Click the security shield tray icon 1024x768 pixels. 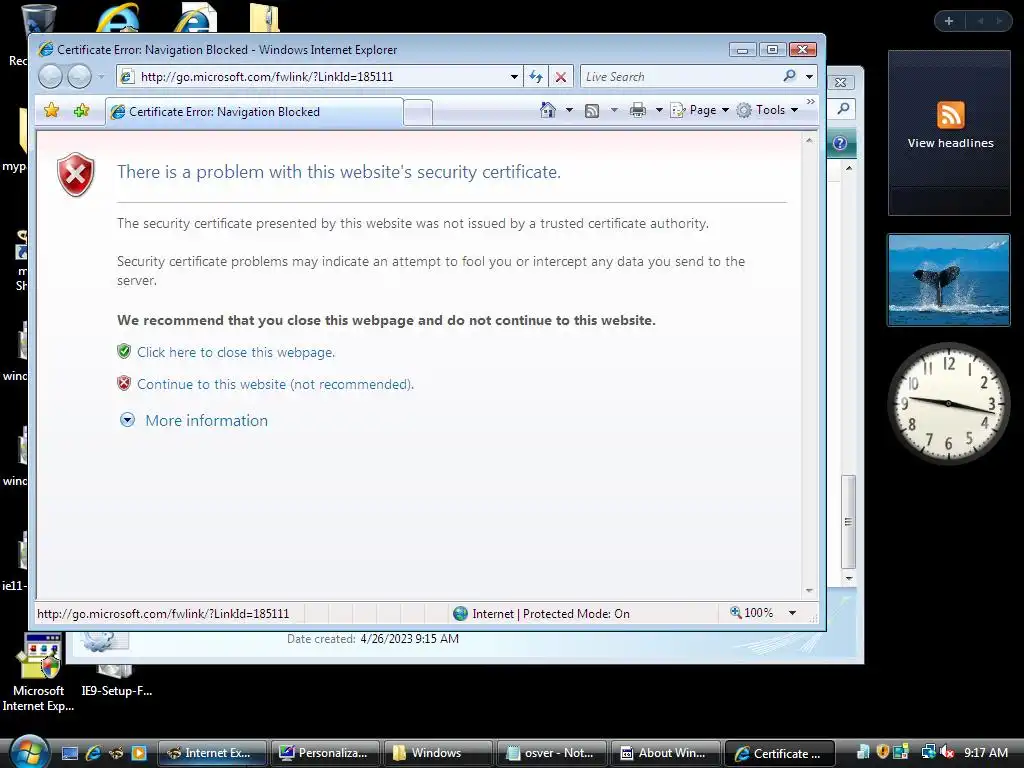pos(882,752)
